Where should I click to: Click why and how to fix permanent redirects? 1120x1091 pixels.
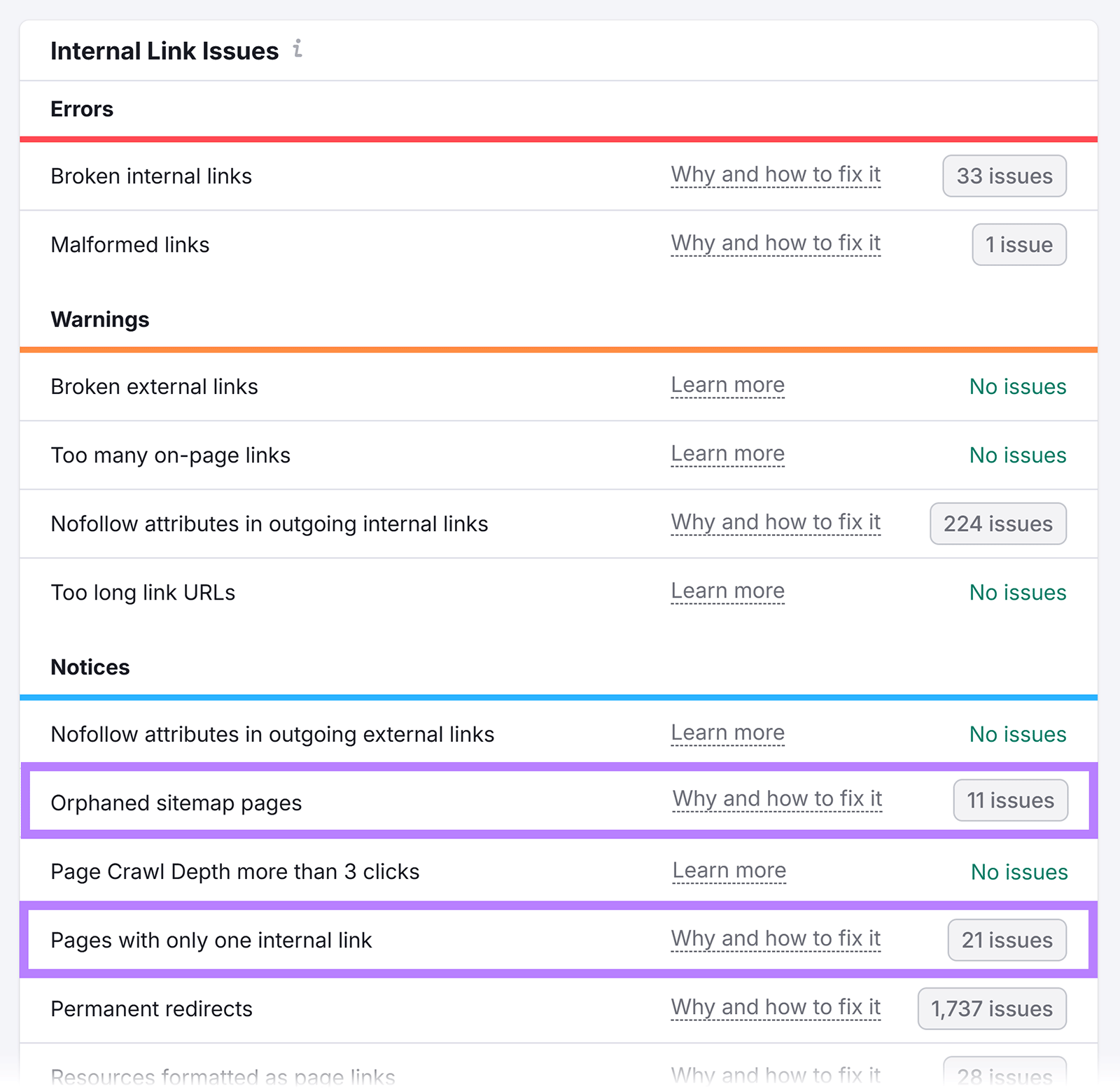point(775,1007)
